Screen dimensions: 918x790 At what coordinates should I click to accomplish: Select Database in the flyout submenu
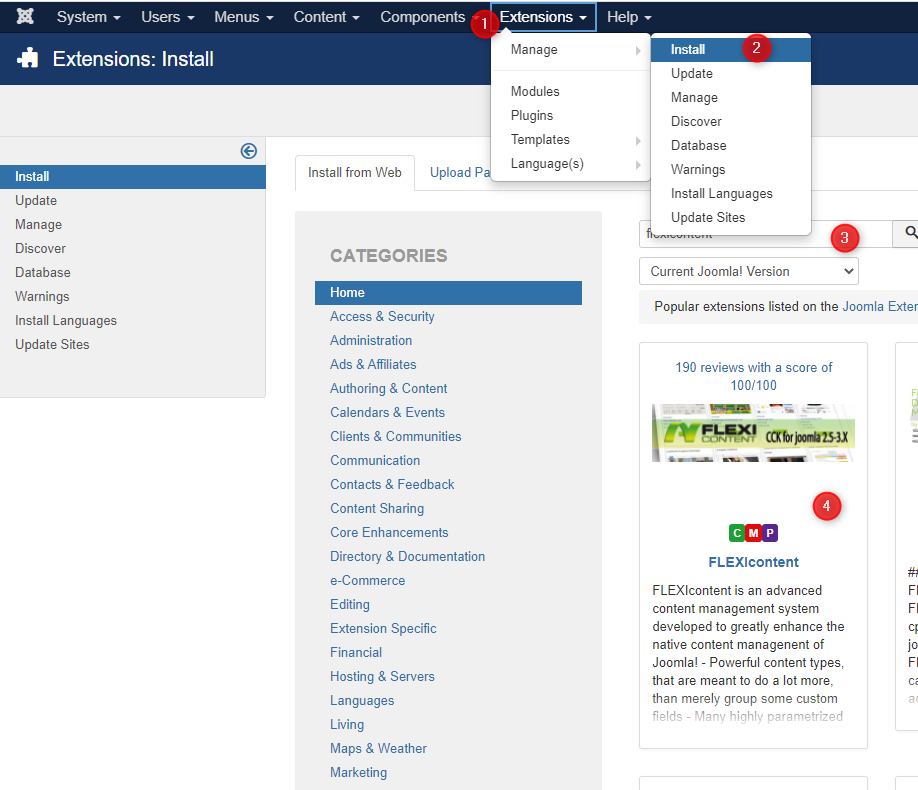tap(731, 146)
